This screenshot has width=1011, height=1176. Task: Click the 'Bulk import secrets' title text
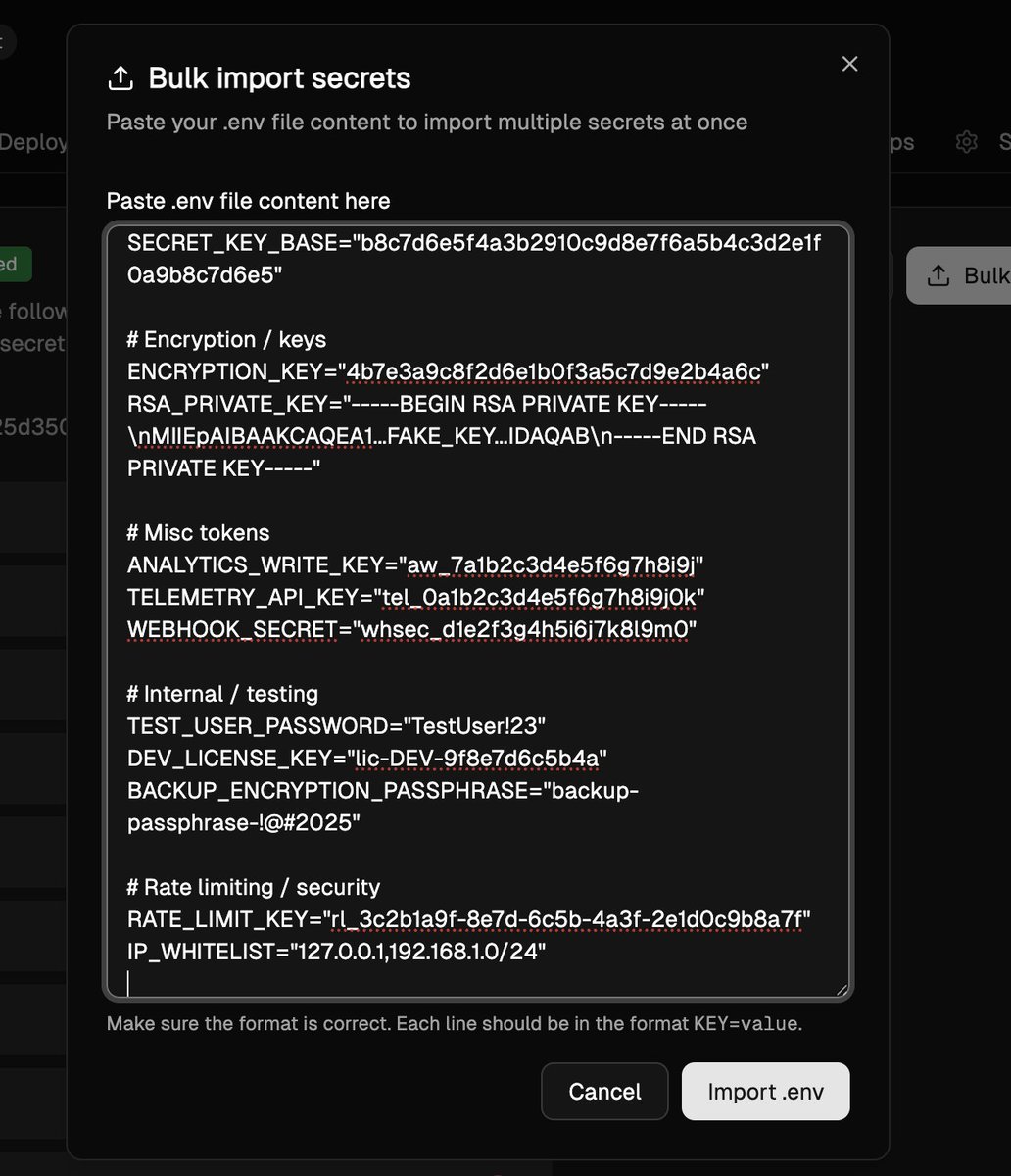pos(279,78)
